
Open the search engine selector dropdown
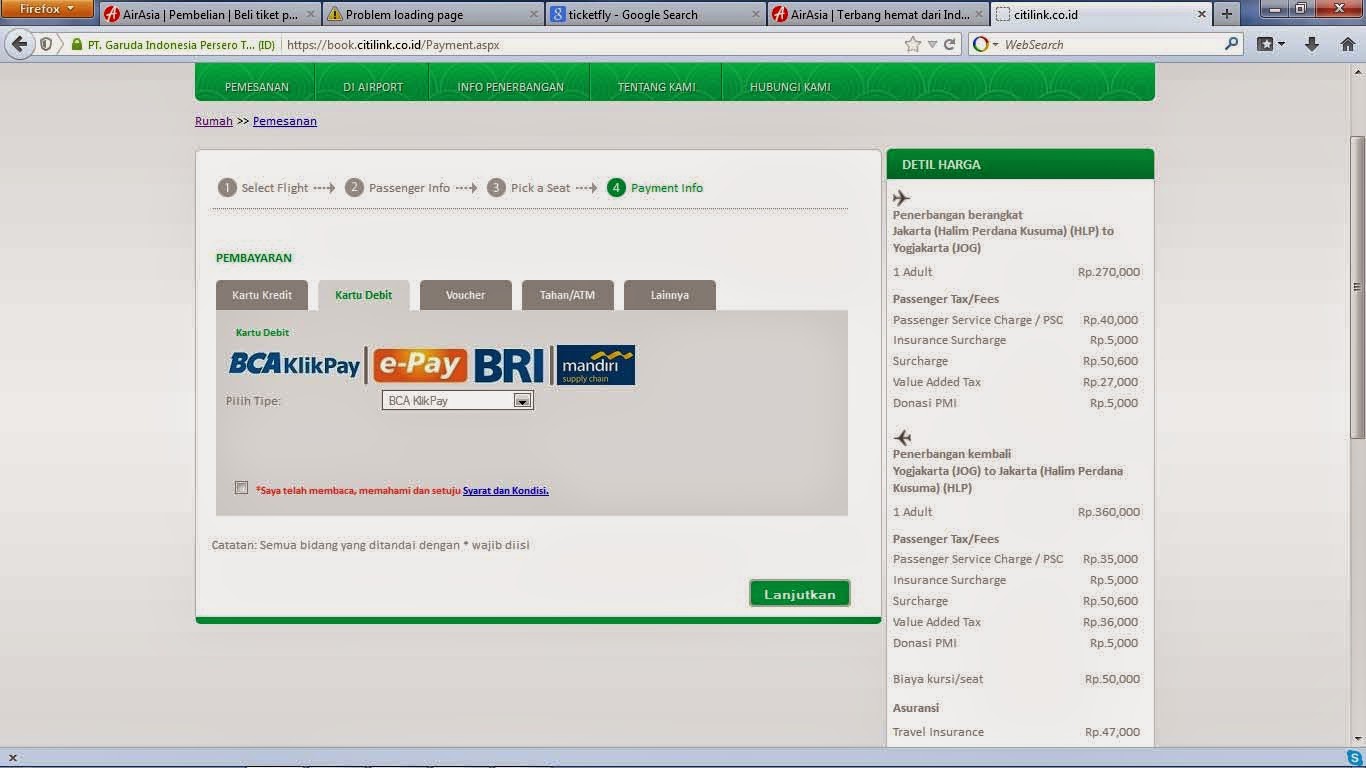[985, 44]
